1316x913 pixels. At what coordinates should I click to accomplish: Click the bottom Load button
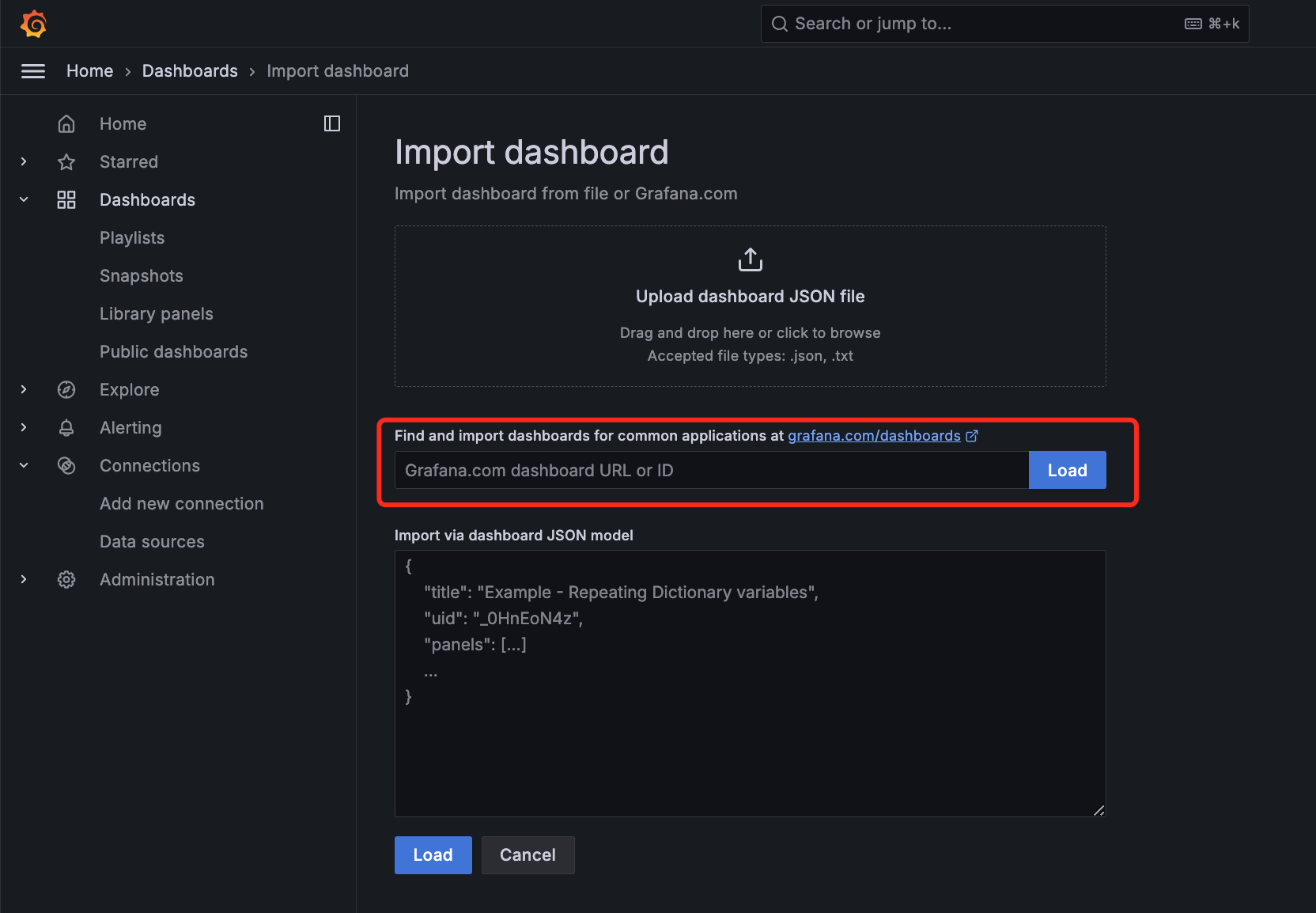433,855
